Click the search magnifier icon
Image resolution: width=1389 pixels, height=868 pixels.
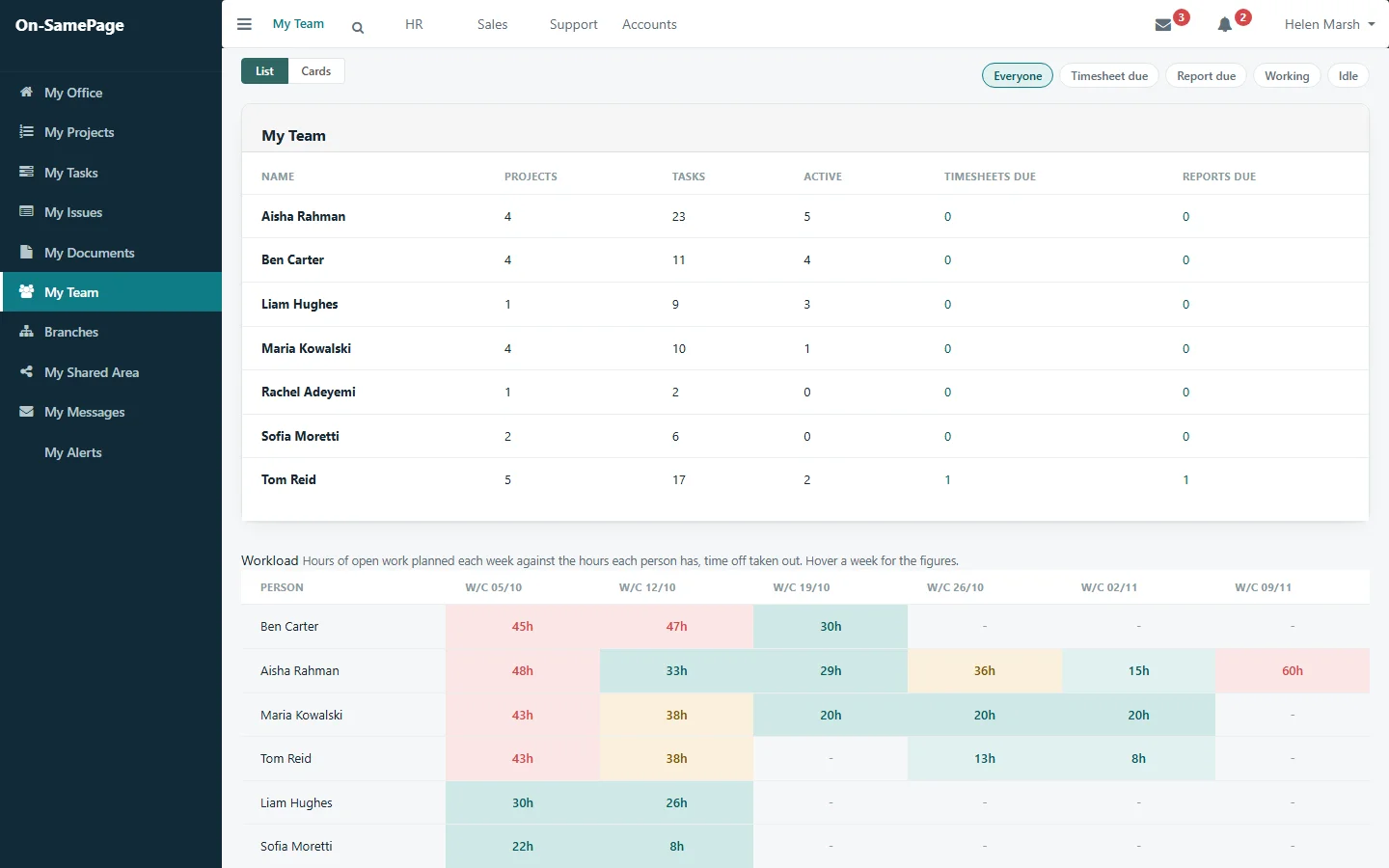click(358, 28)
